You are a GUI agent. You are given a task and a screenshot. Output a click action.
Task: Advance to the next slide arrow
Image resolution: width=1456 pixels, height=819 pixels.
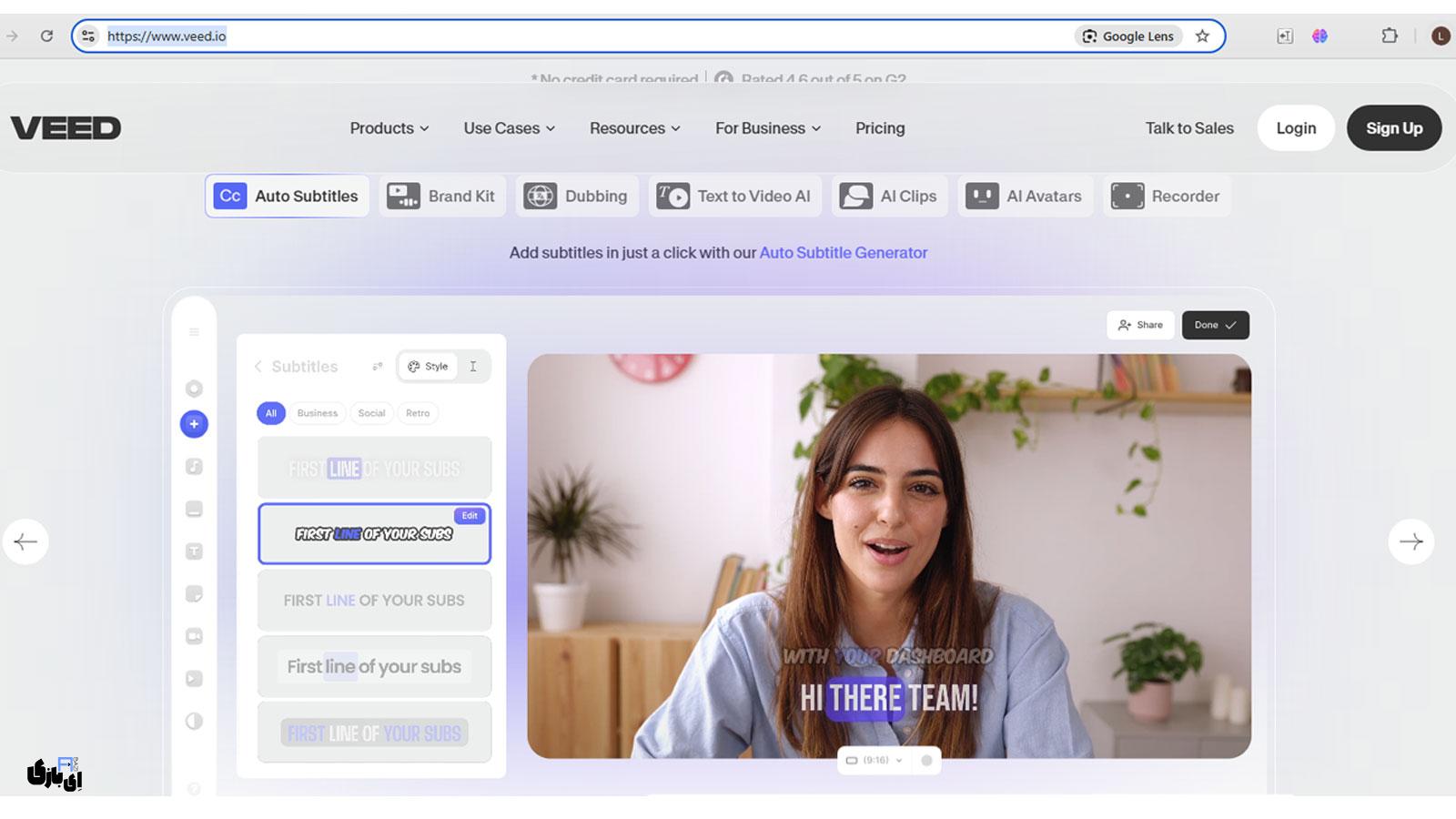[x=1410, y=541]
